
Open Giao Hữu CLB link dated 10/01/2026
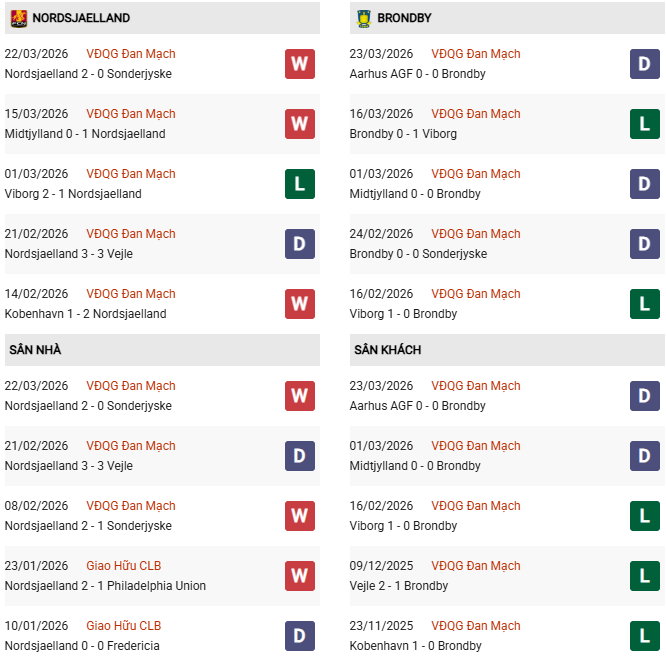click(x=124, y=626)
